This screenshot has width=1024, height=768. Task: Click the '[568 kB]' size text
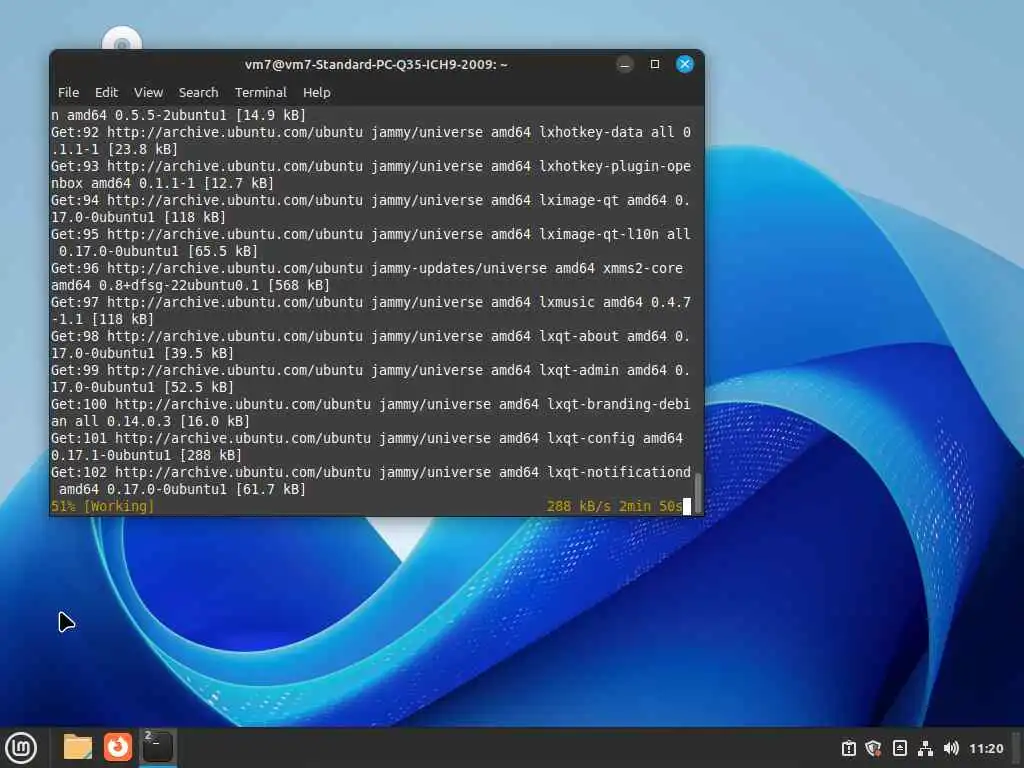[x=298, y=285]
